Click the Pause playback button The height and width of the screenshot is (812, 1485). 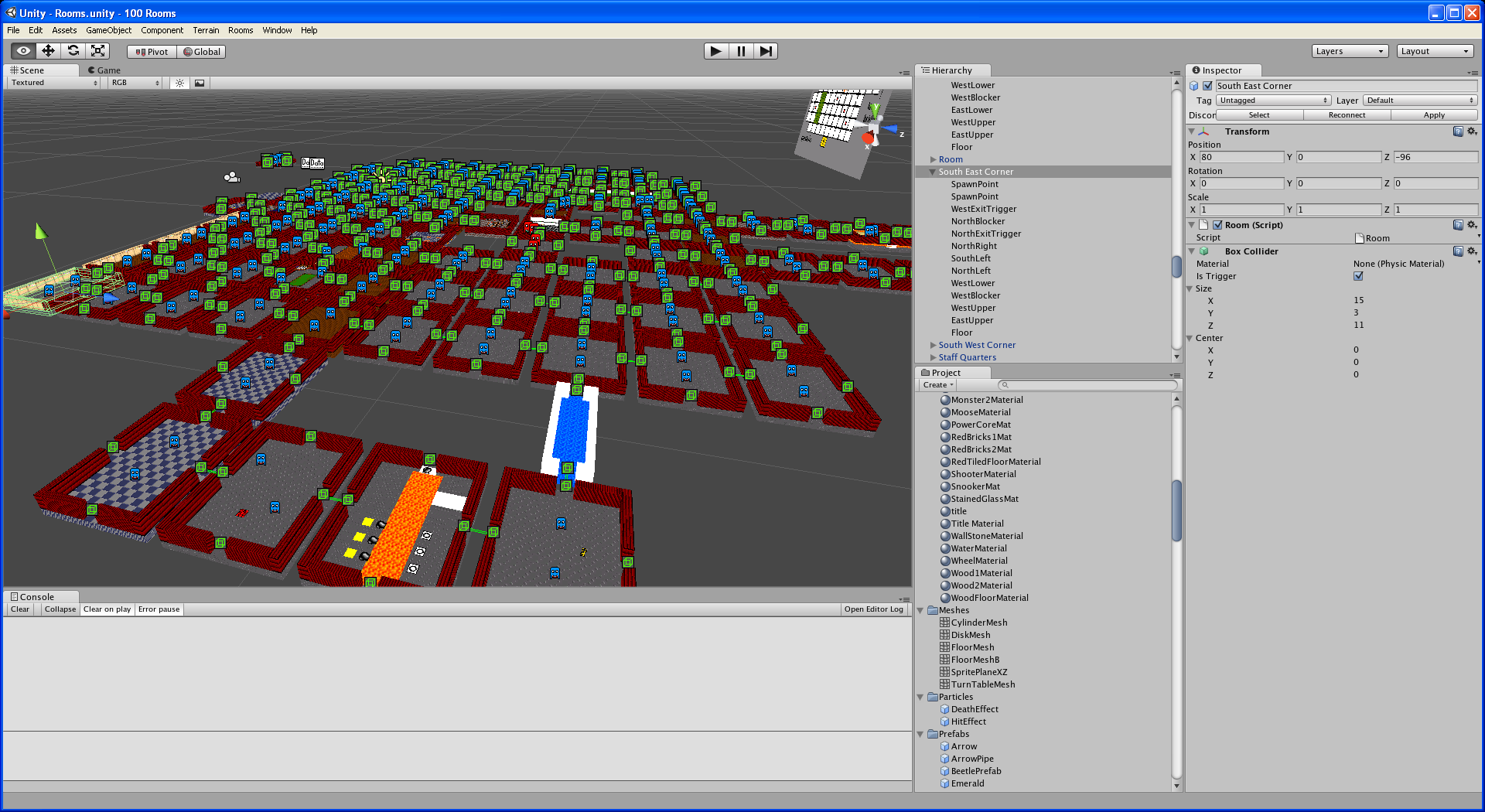[741, 51]
